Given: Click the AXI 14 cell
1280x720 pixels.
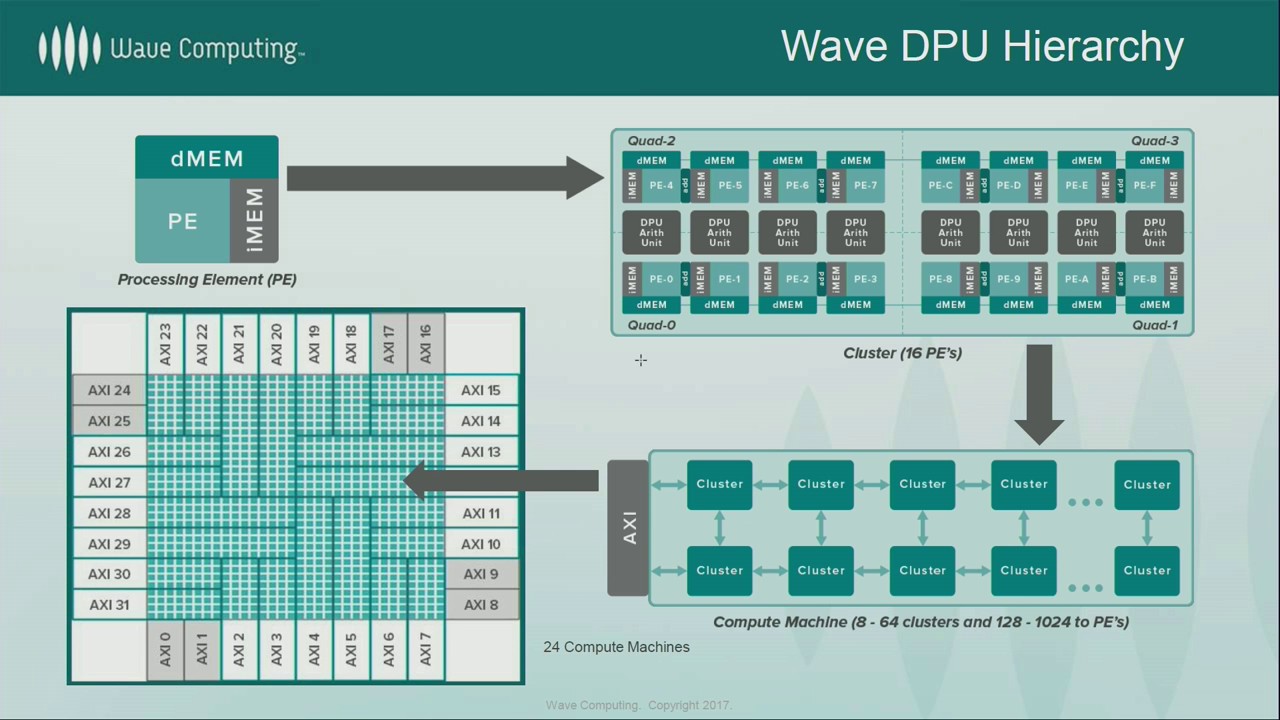Looking at the screenshot, I should [x=481, y=421].
